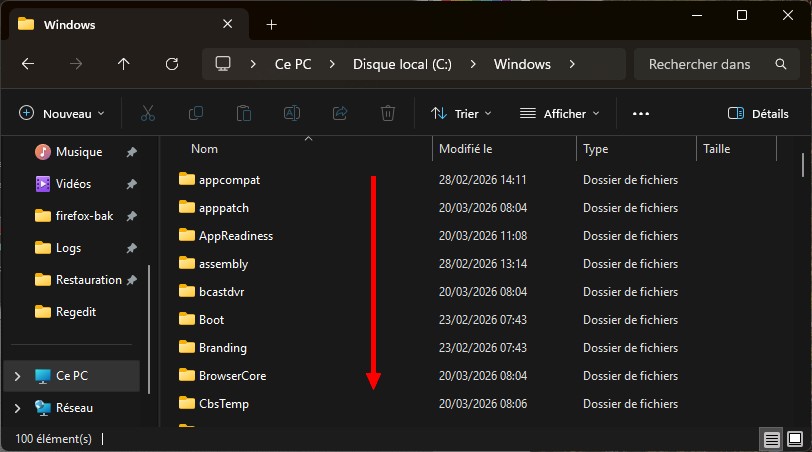Toggle the Détails pane
The height and width of the screenshot is (452, 812).
(x=758, y=113)
